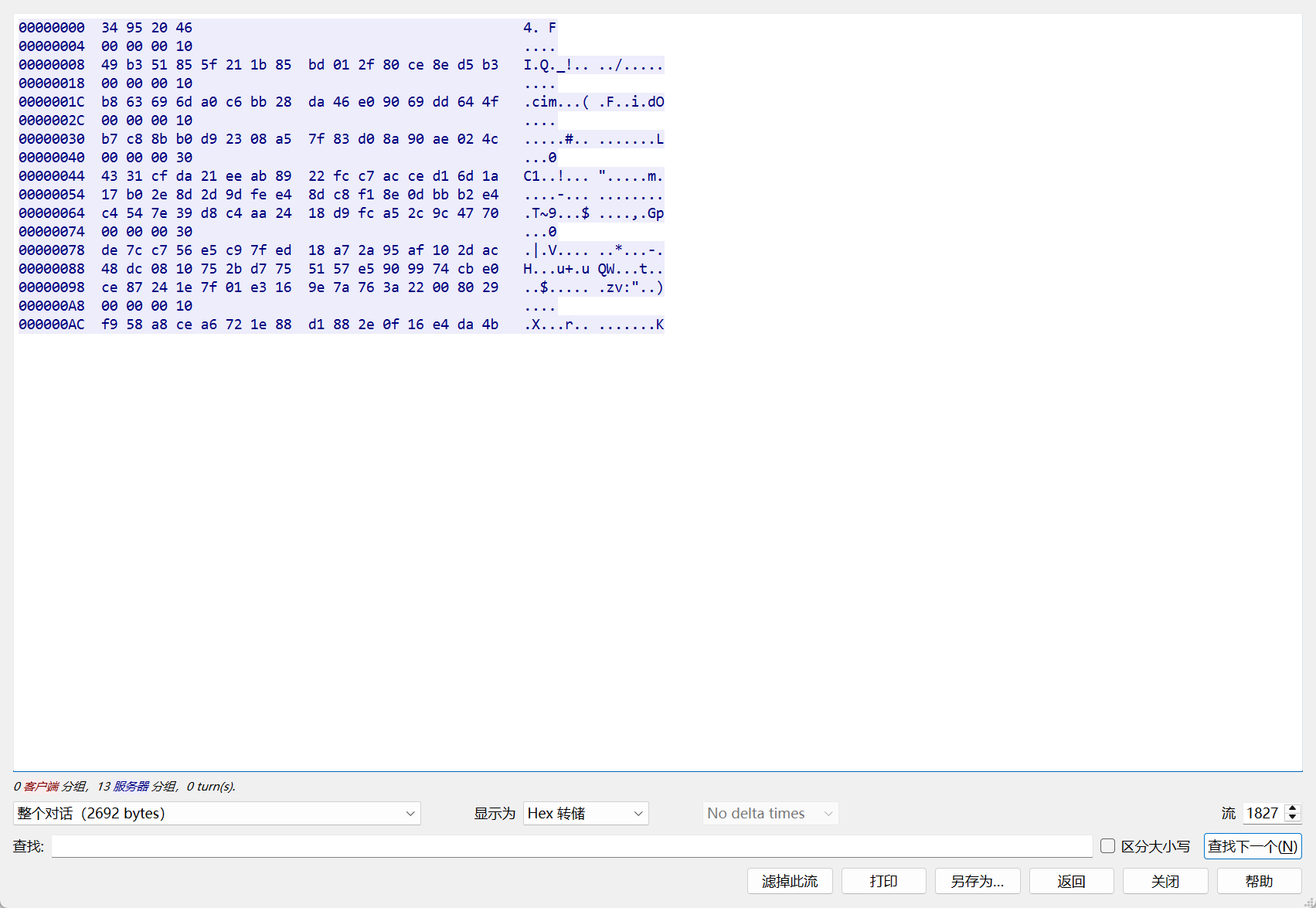Click the 返回 button
Screen dimensions: 1316x908
1071,881
